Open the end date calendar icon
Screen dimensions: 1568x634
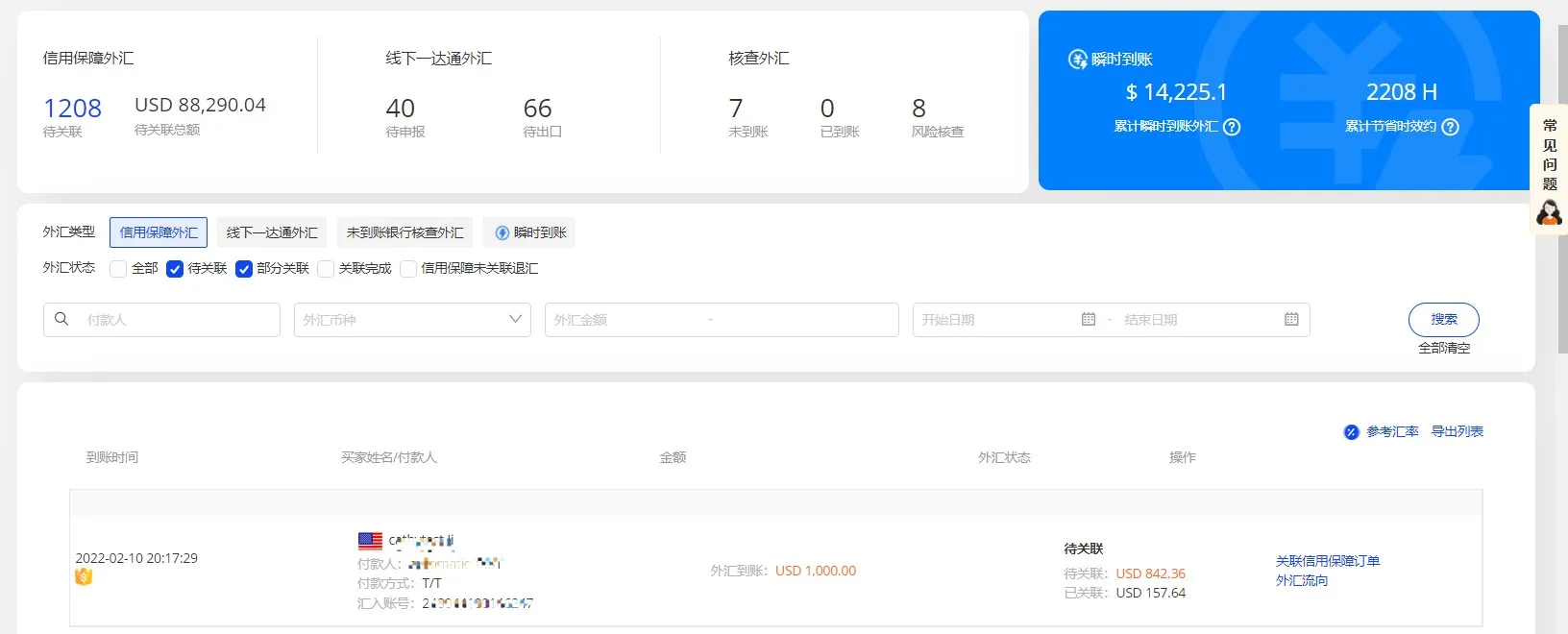tap(1291, 319)
